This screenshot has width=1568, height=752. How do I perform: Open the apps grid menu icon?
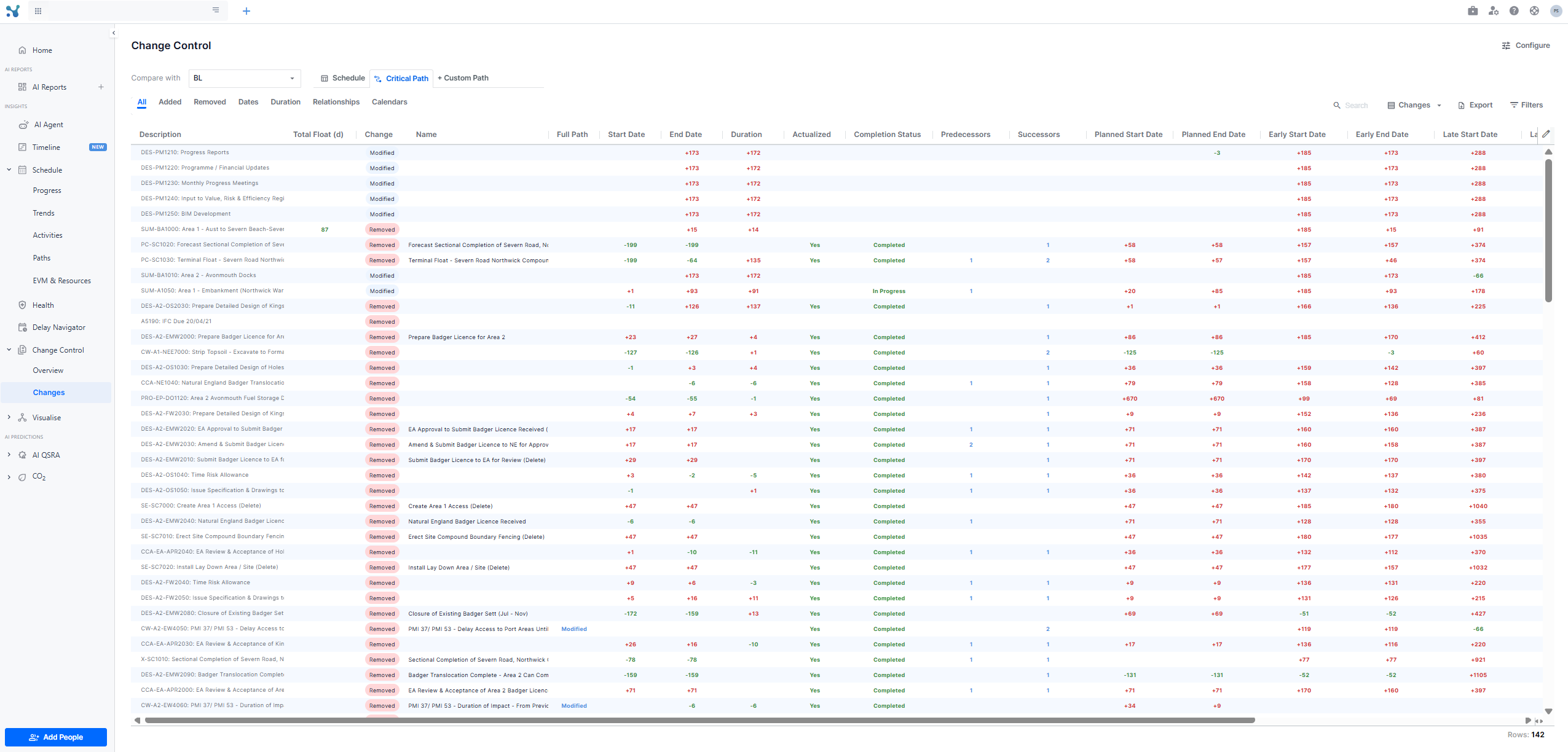pos(38,11)
